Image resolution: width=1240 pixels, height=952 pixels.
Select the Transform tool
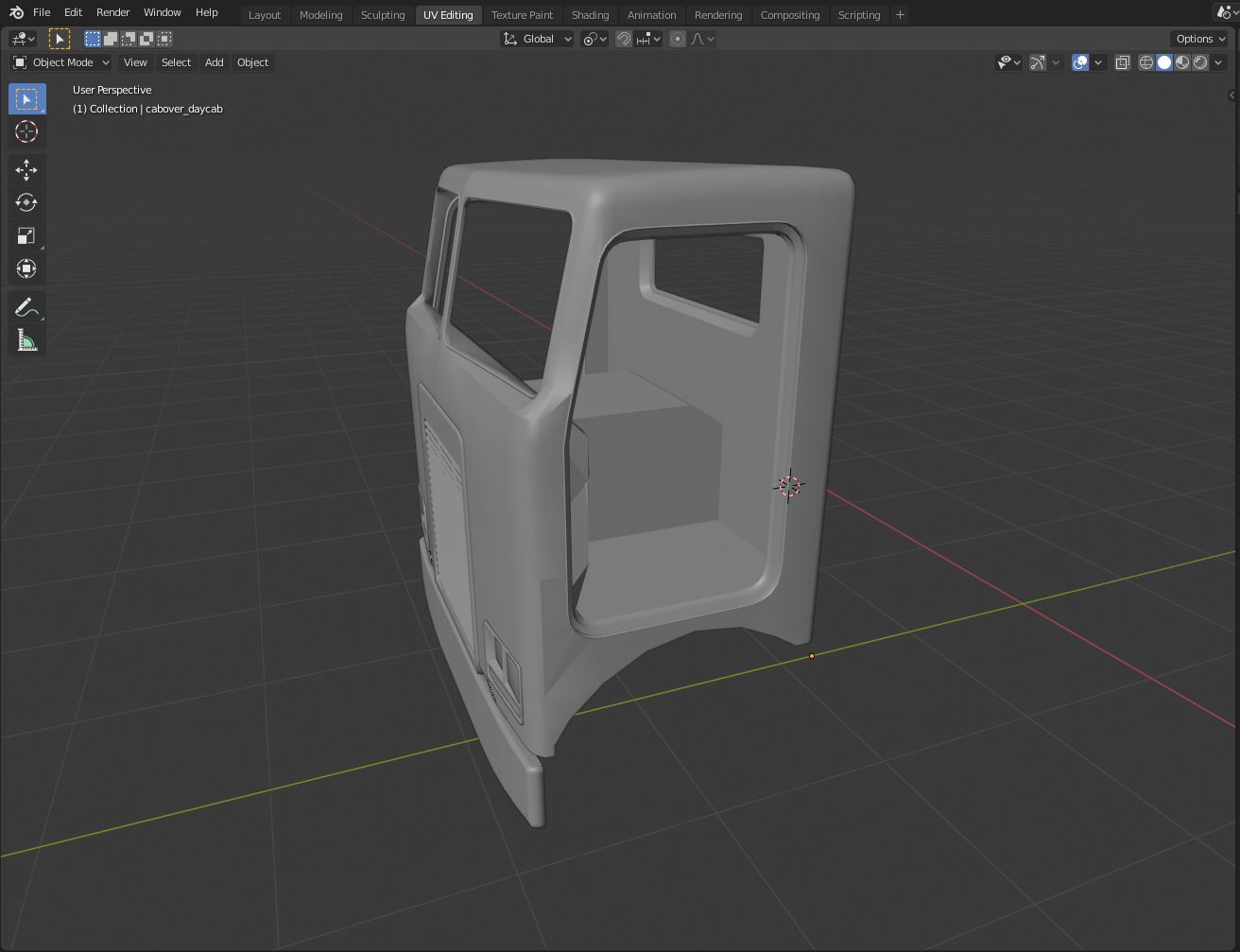point(26,269)
